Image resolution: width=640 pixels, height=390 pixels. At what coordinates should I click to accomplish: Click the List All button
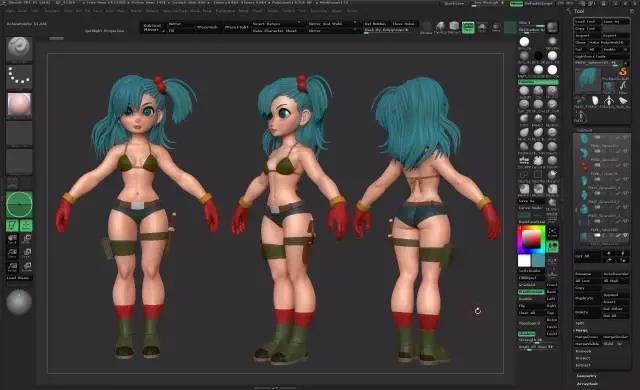pos(588,256)
